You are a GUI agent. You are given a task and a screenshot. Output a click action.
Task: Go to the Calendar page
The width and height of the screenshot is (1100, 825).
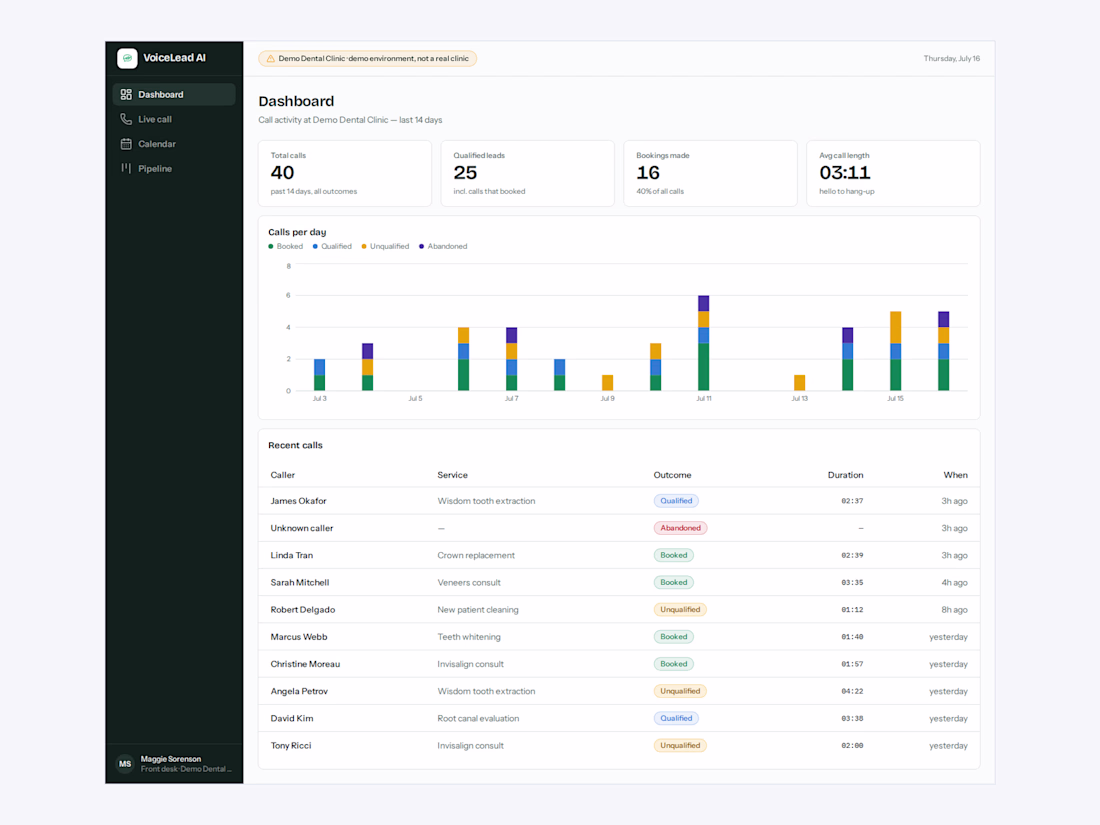coord(173,144)
